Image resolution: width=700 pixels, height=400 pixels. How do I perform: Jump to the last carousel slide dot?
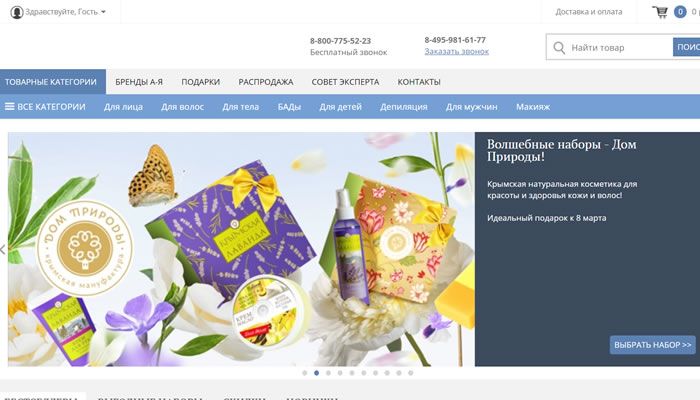point(410,373)
